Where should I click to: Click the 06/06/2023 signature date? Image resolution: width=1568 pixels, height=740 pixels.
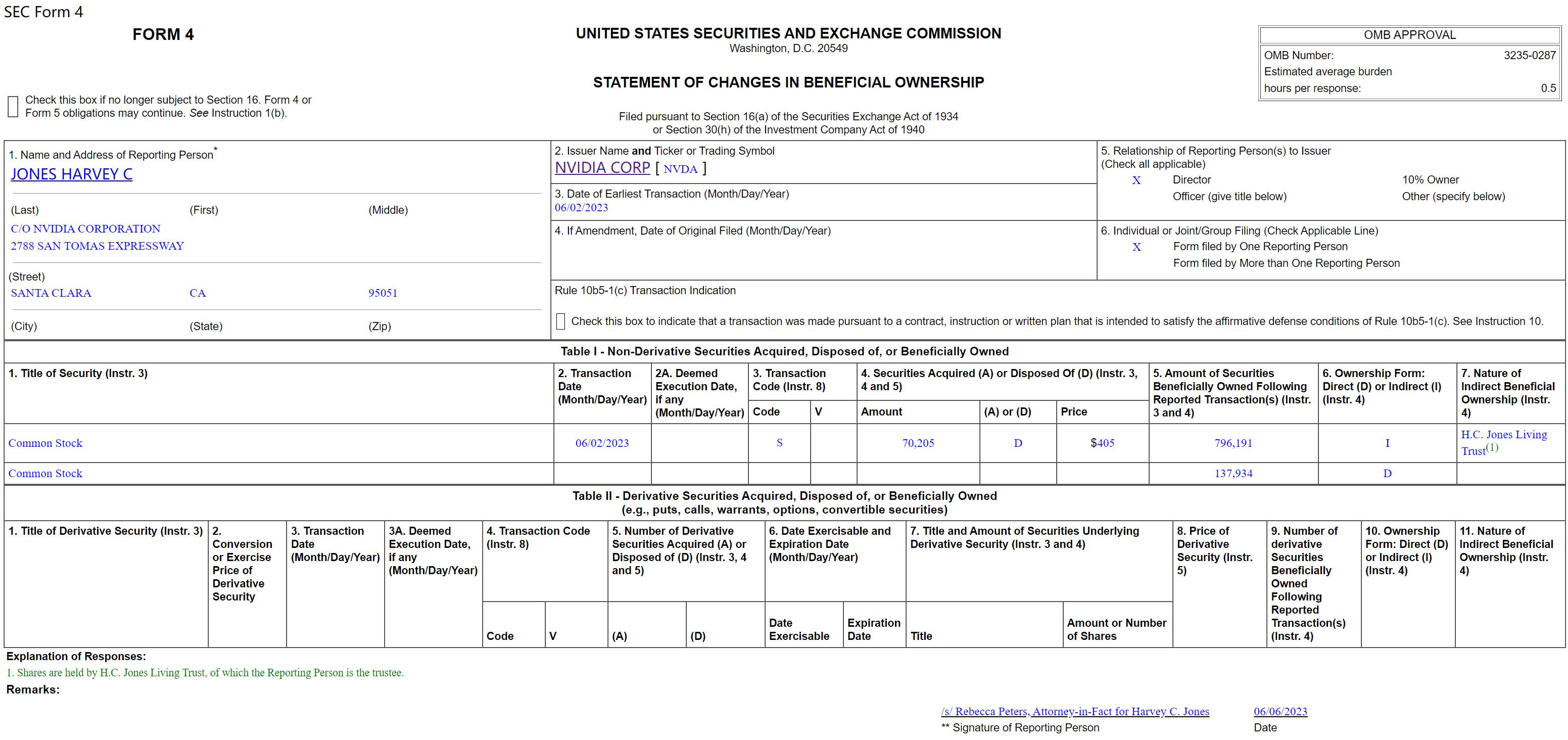(x=1280, y=711)
